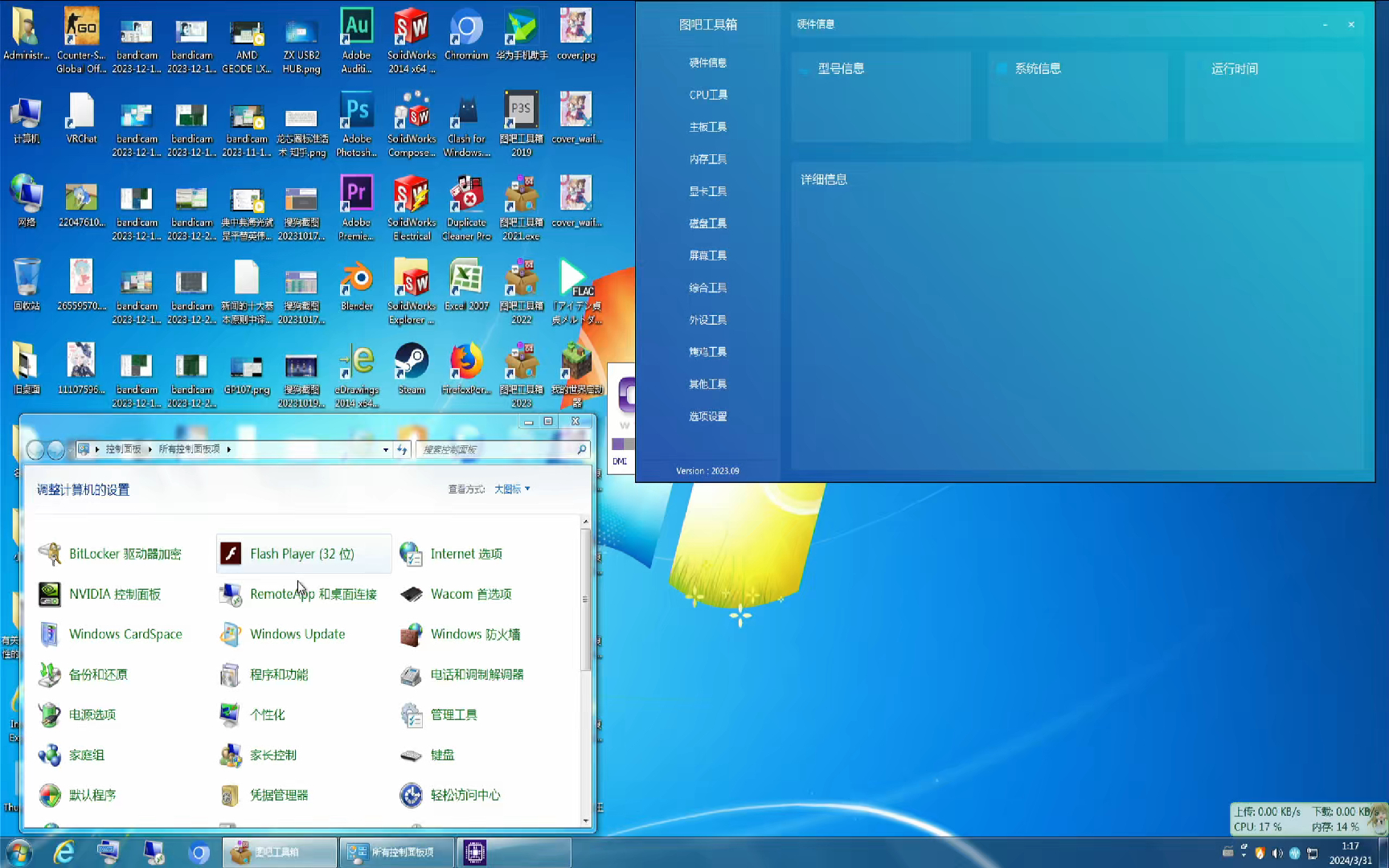
Task: Click the Windows Start button
Action: (19, 852)
